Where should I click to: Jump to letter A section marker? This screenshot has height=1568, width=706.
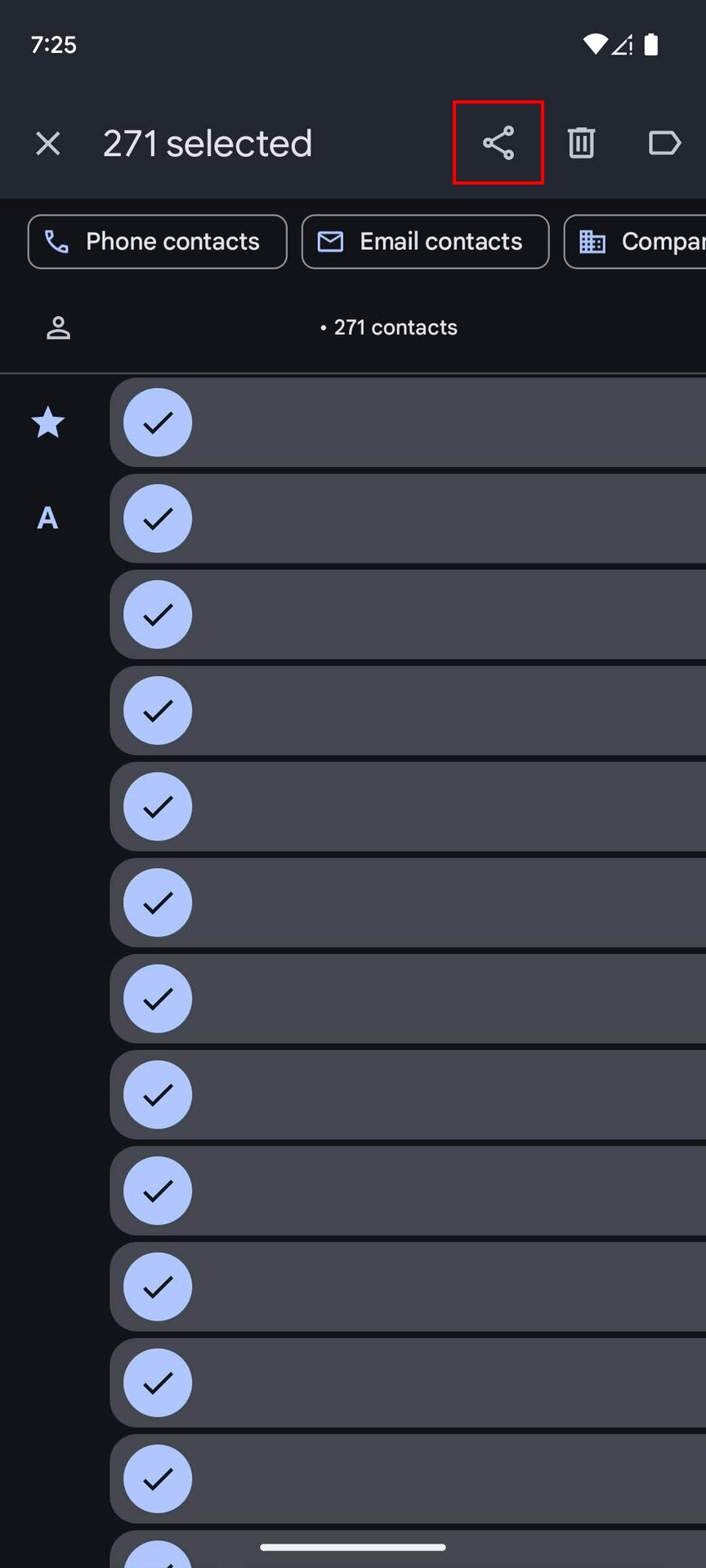click(47, 519)
